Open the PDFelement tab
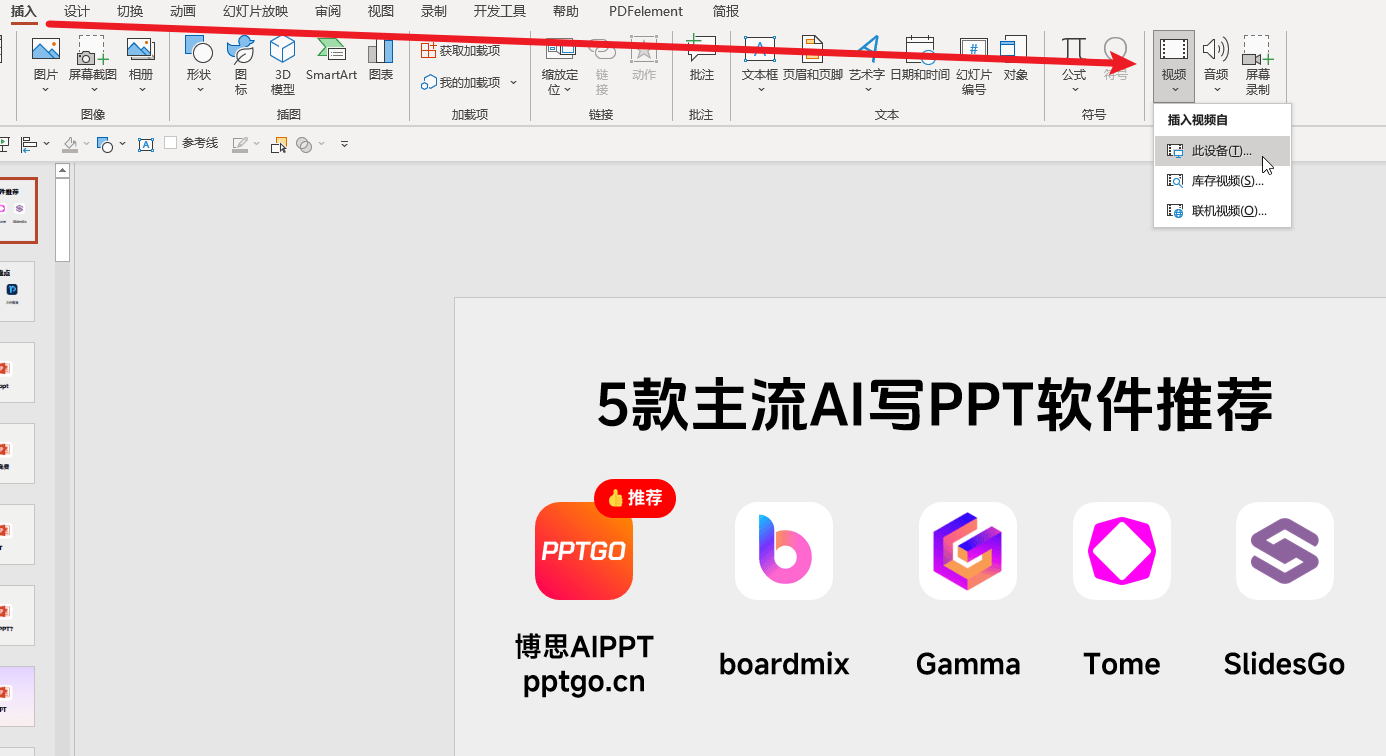1386x756 pixels. [x=646, y=11]
